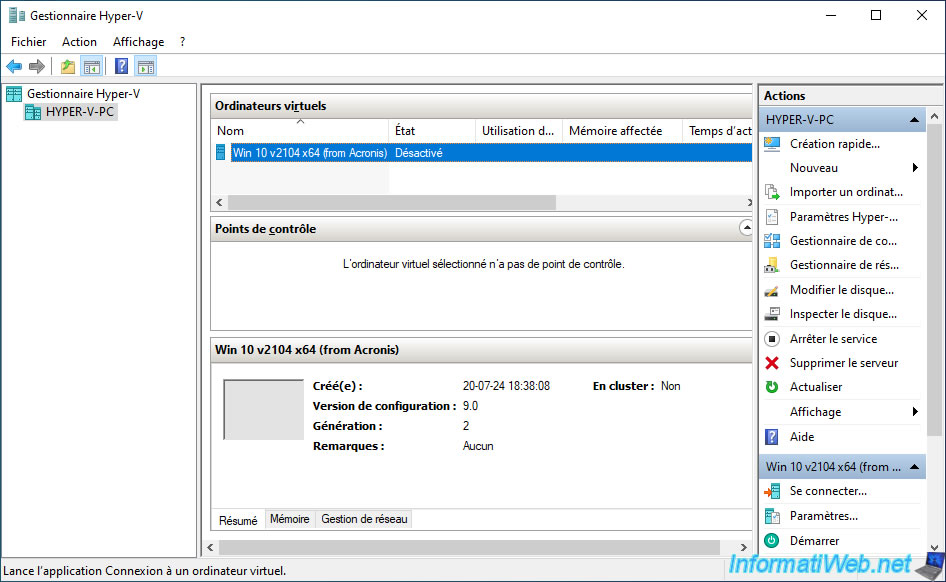
Task: Click the VM icon beside Win 10 v2104 row
Action: [221, 153]
